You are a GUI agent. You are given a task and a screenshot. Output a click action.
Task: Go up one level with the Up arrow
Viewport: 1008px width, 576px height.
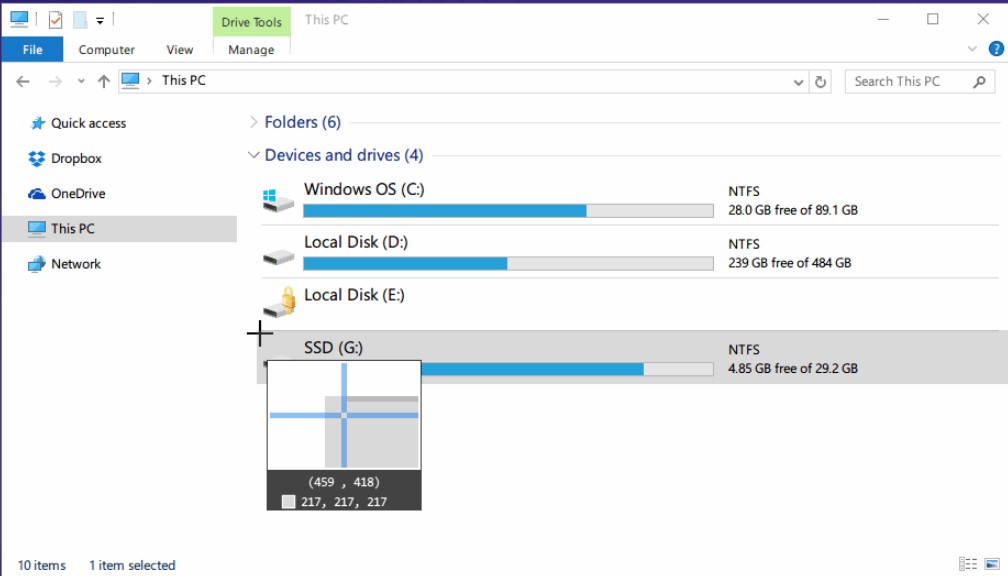coord(103,82)
